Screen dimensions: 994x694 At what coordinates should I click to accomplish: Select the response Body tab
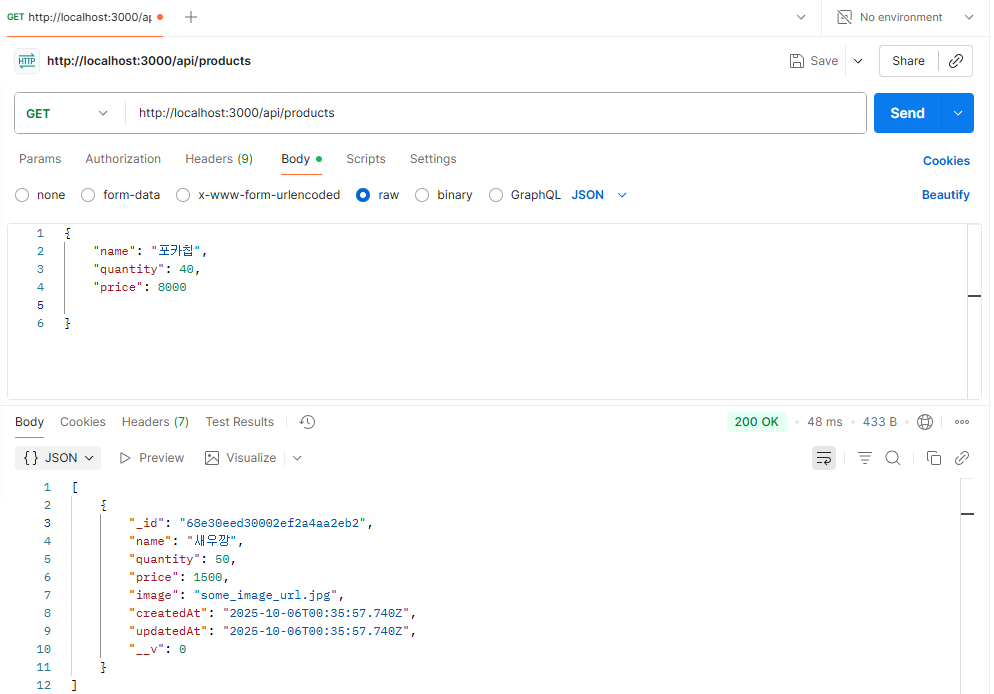click(29, 422)
